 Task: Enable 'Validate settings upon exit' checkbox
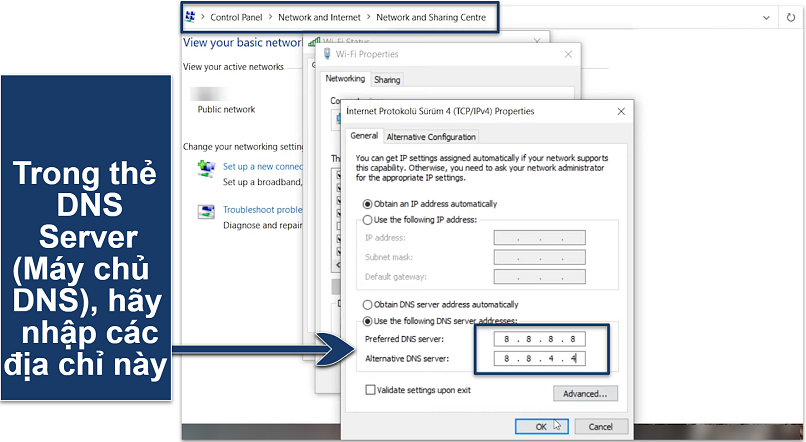click(371, 389)
